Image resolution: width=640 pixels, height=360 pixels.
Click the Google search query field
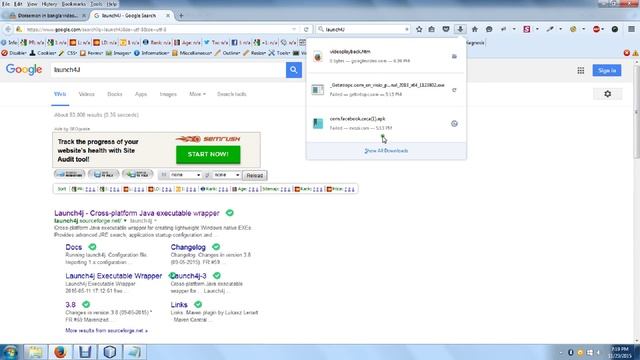pyautogui.click(x=169, y=70)
